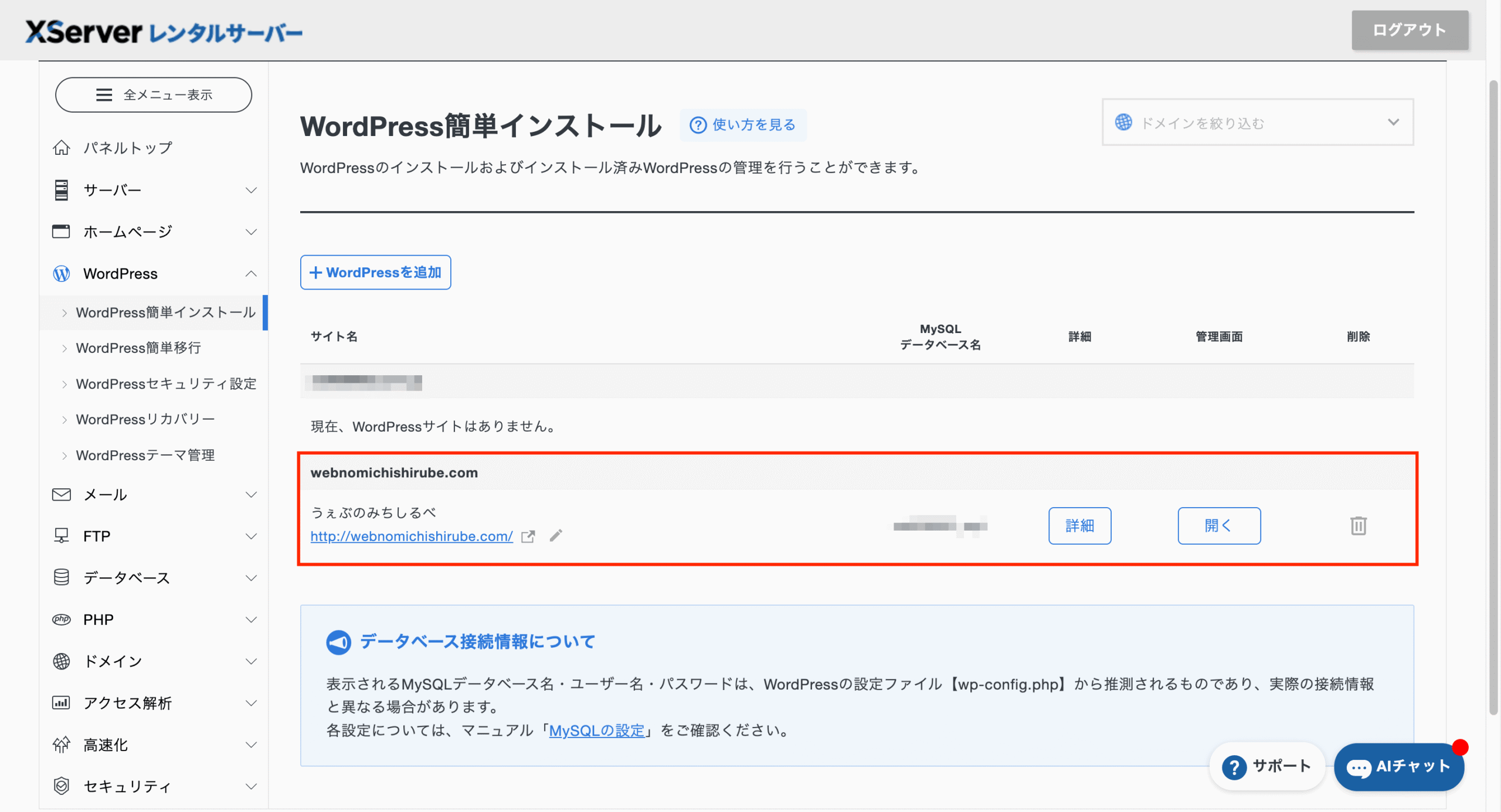Click the site title うぇぶのみちしるべ
Viewport: 1501px width, 812px height.
click(x=373, y=512)
